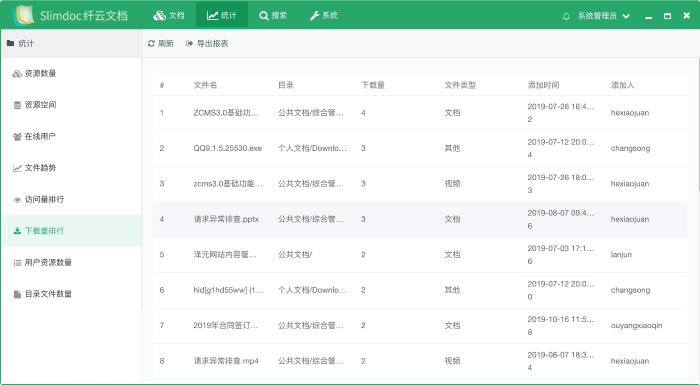Click the Slimdoc logo icon

click(x=23, y=15)
